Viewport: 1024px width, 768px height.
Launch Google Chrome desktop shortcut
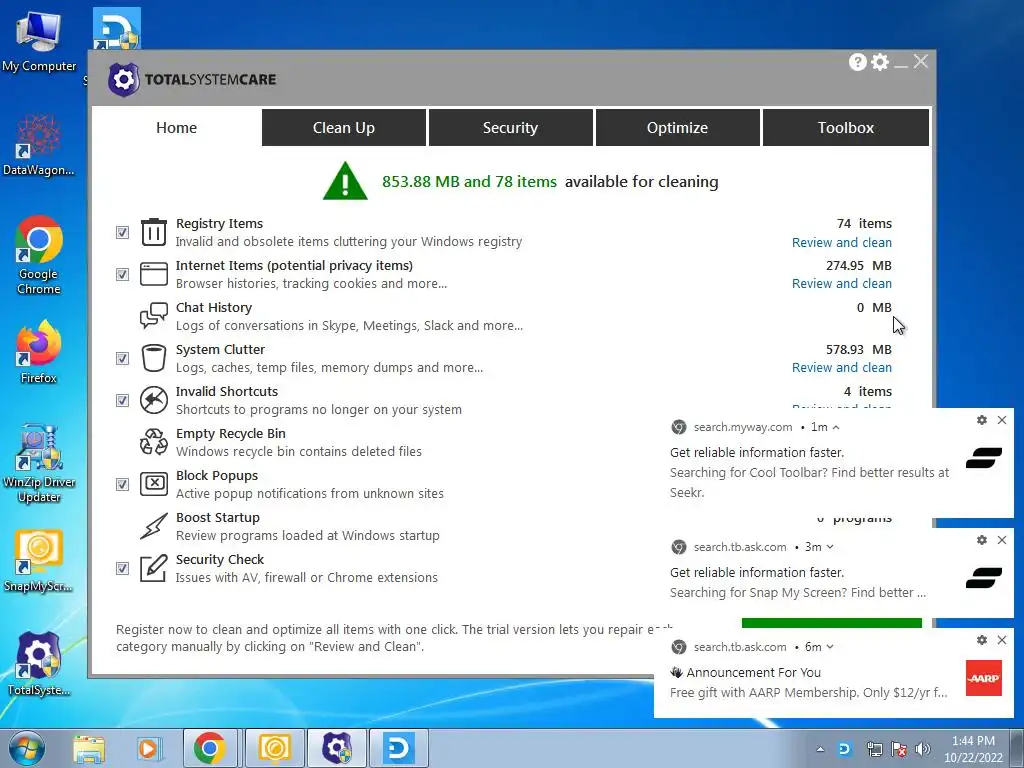click(39, 255)
